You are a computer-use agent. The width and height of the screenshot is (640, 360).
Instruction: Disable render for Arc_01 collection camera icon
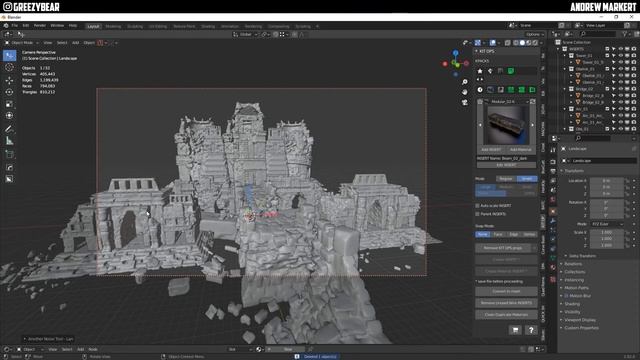pyautogui.click(x=633, y=109)
